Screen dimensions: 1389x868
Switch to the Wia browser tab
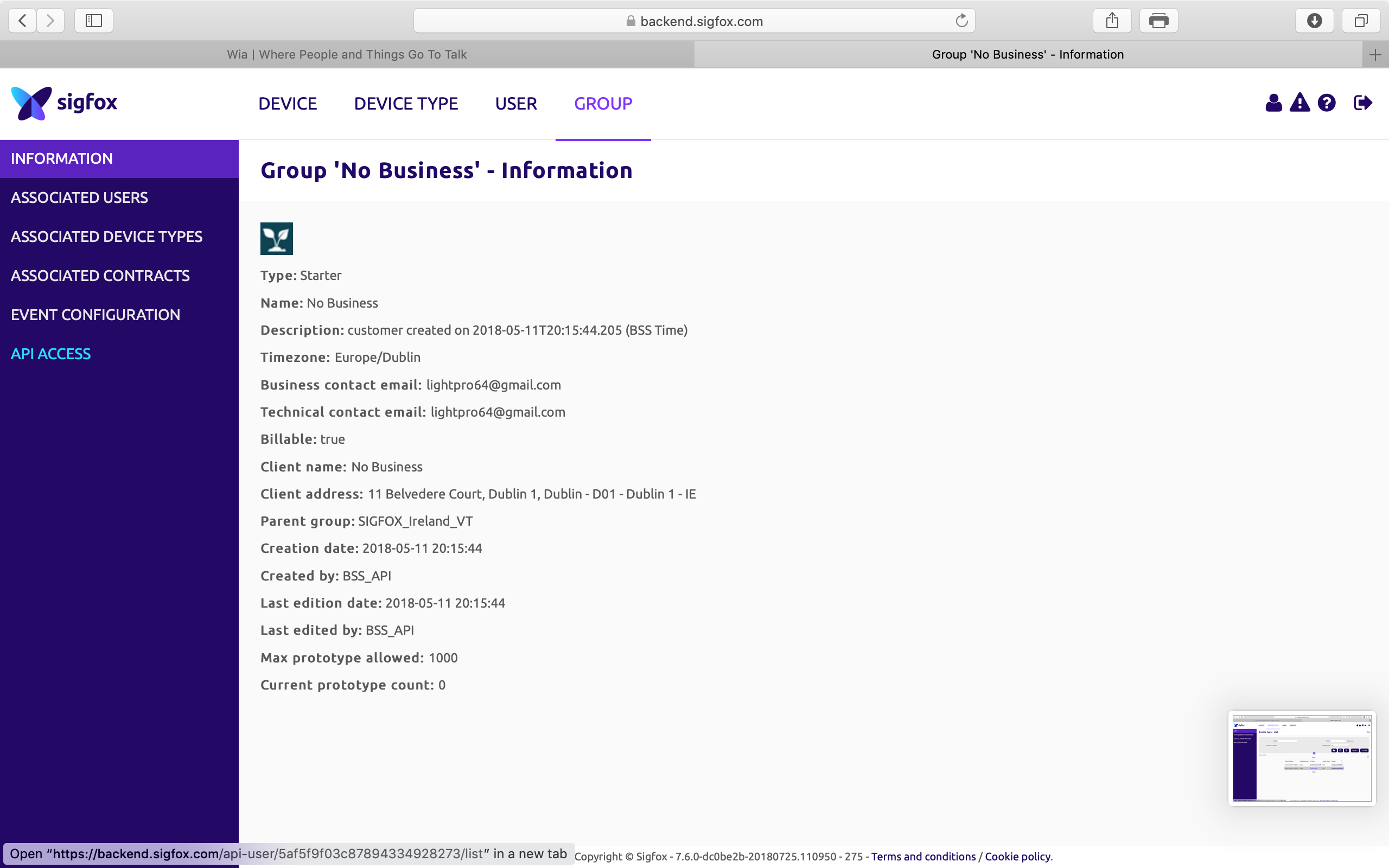[347, 55]
